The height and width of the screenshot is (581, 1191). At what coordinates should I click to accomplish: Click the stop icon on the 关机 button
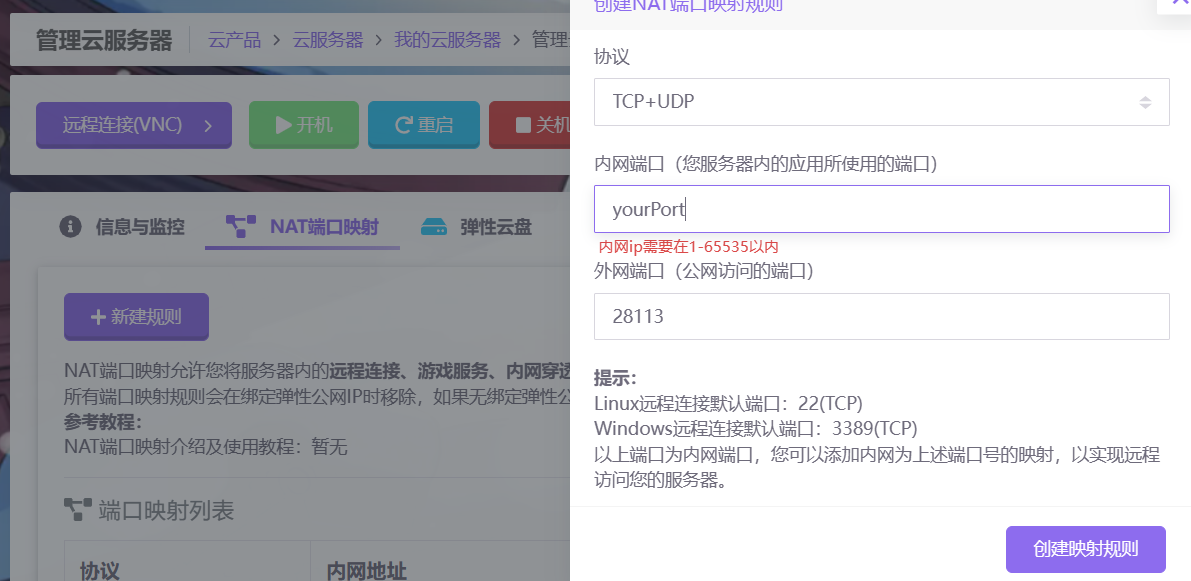click(523, 125)
